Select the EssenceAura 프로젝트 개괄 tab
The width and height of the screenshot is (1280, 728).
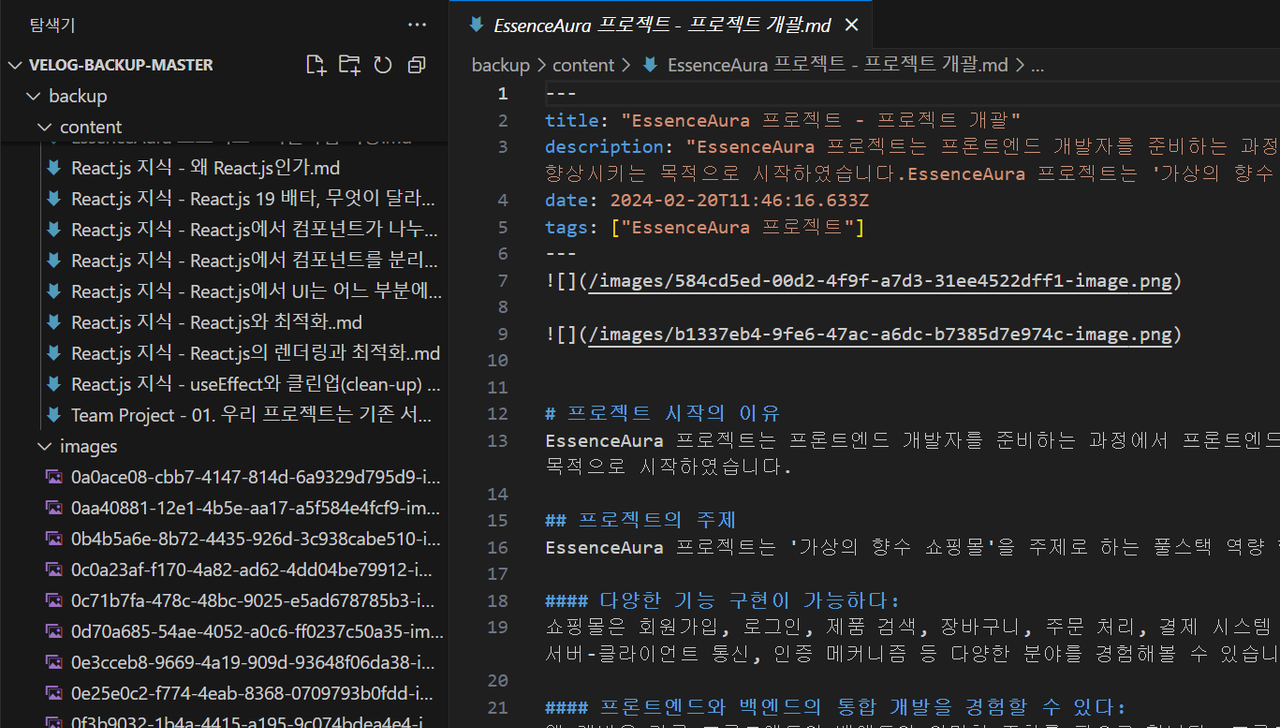[660, 25]
